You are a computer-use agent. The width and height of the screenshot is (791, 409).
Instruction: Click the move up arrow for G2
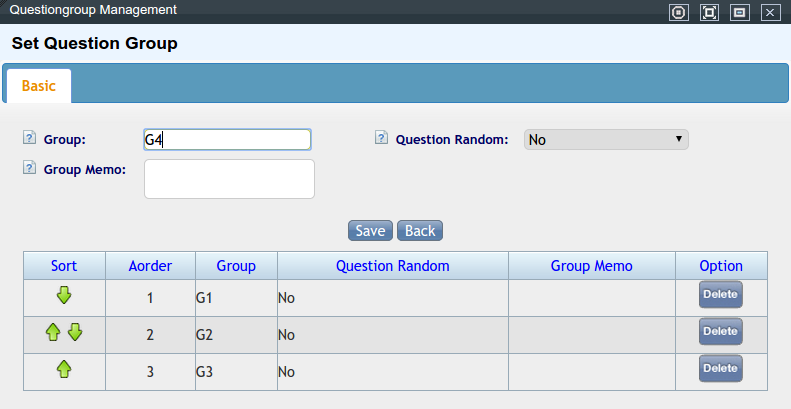[54, 332]
